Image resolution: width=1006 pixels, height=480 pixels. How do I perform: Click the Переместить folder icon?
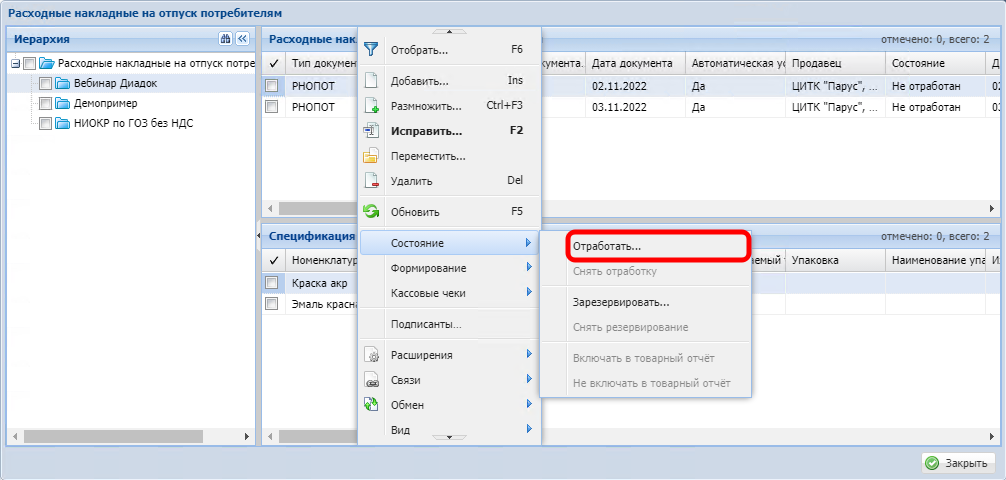371,156
